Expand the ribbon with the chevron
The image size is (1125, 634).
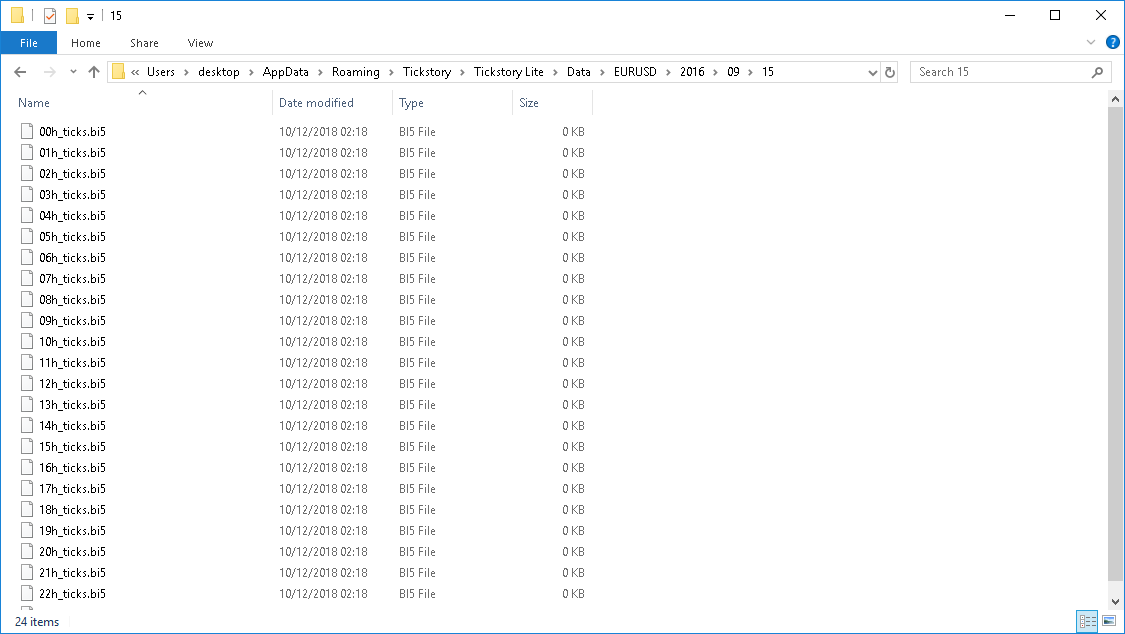point(1091,42)
